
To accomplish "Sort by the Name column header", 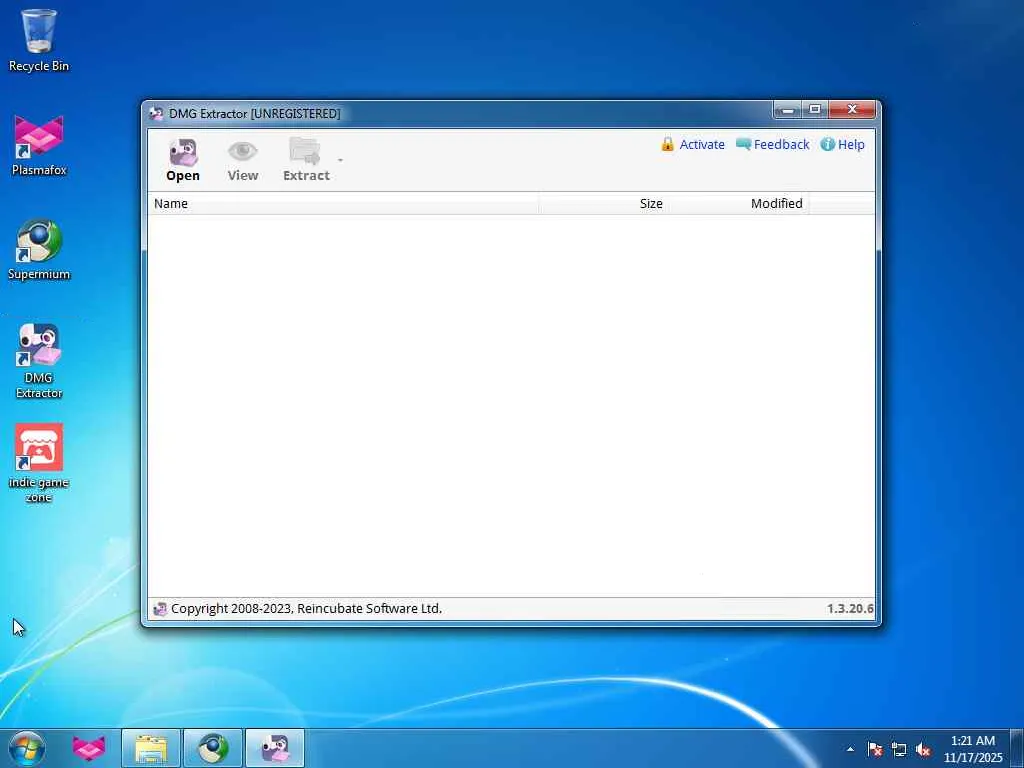I will (x=344, y=204).
